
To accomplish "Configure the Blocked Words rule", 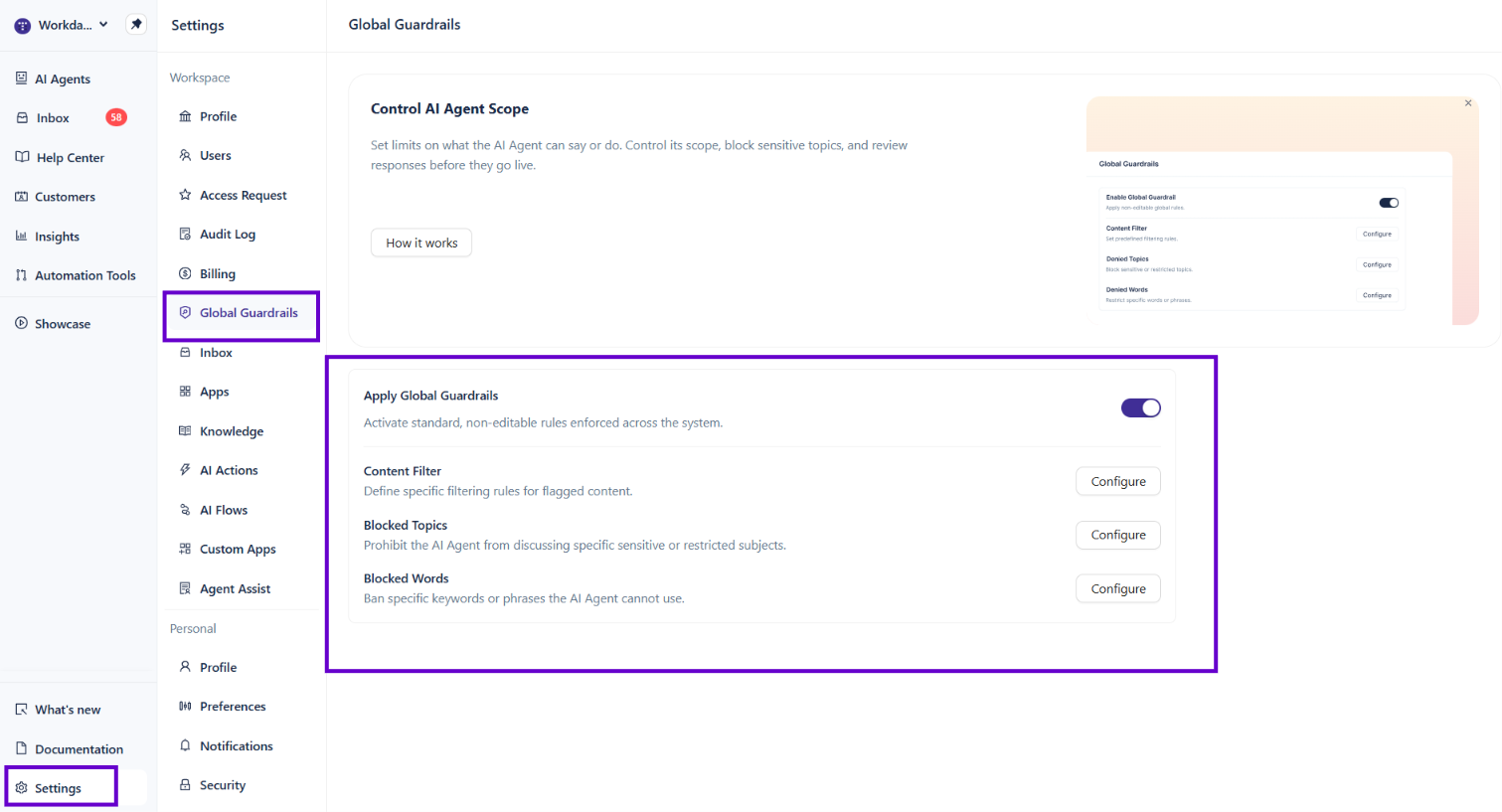I will [x=1118, y=588].
